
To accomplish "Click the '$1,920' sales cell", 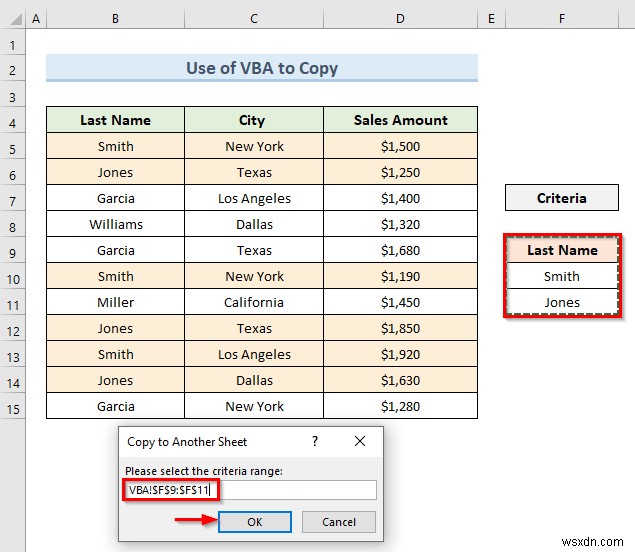I will [401, 354].
